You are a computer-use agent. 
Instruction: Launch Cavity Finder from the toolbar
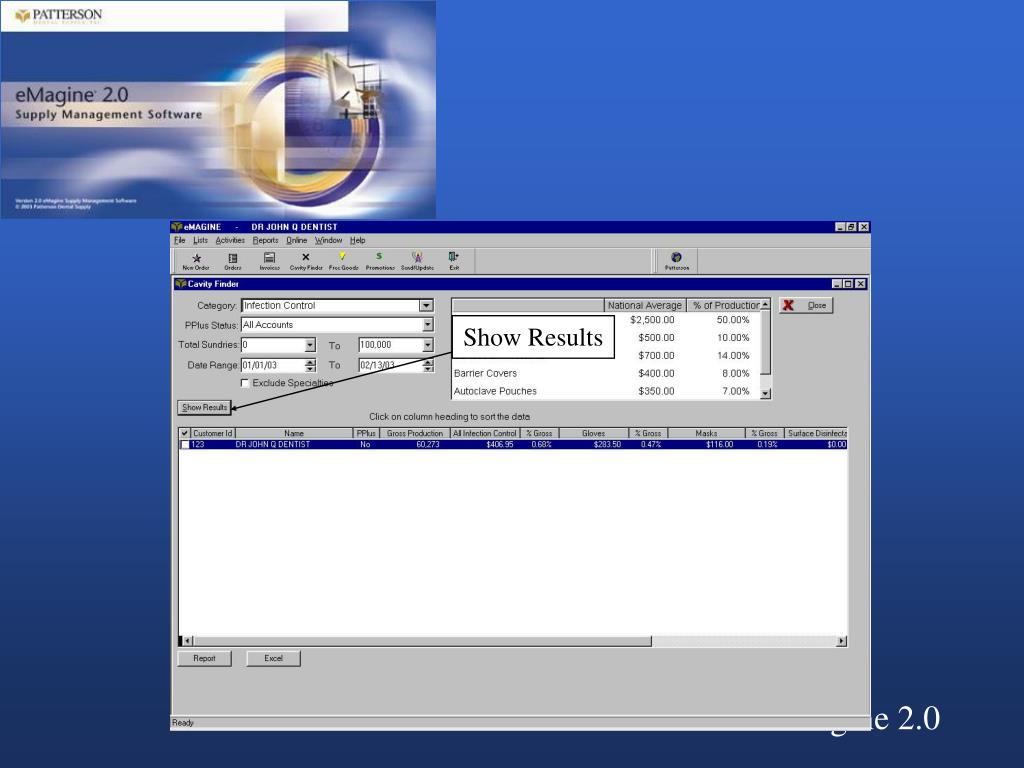[306, 261]
